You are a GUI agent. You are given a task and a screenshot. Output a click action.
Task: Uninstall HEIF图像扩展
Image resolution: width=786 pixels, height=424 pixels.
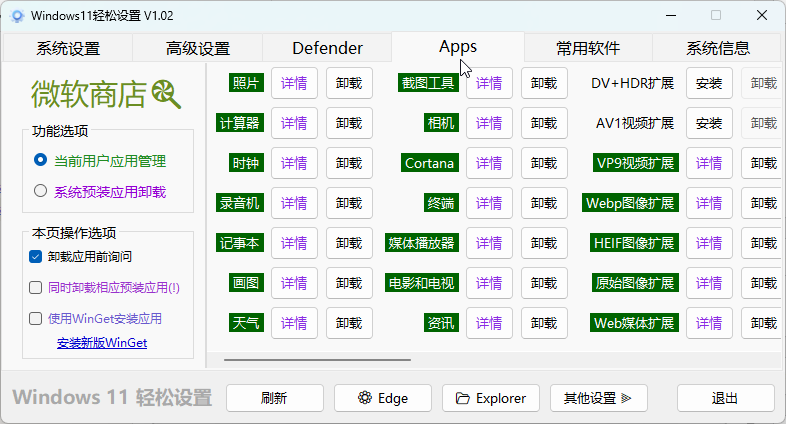pyautogui.click(x=763, y=244)
